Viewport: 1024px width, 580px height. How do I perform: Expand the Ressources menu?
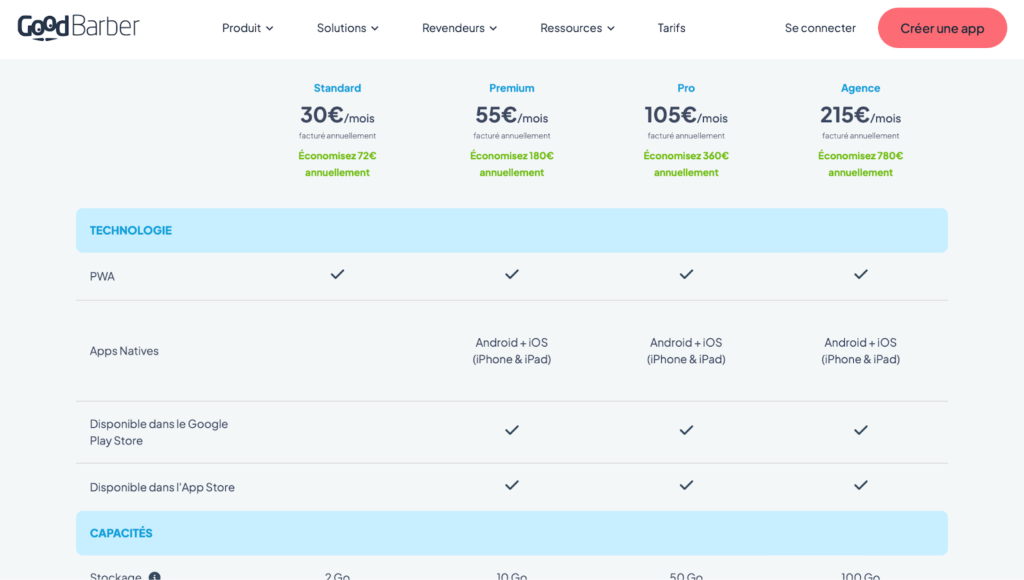577,28
